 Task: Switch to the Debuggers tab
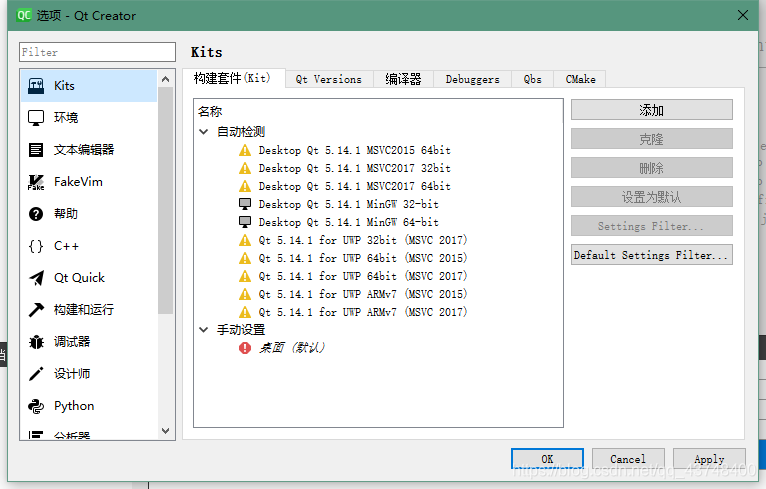(x=472, y=79)
